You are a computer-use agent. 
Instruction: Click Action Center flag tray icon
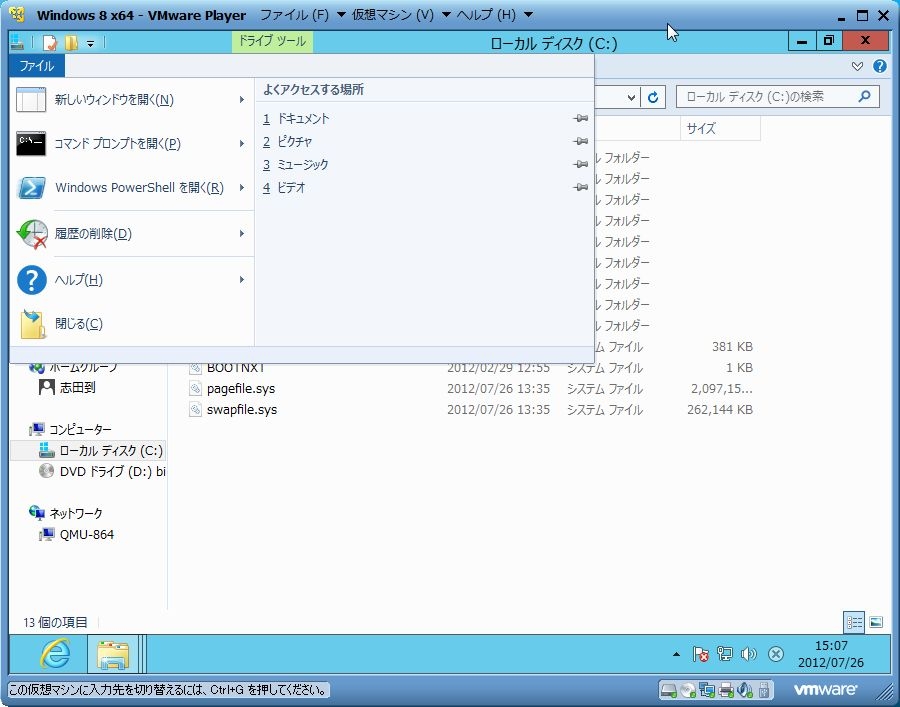[700, 654]
